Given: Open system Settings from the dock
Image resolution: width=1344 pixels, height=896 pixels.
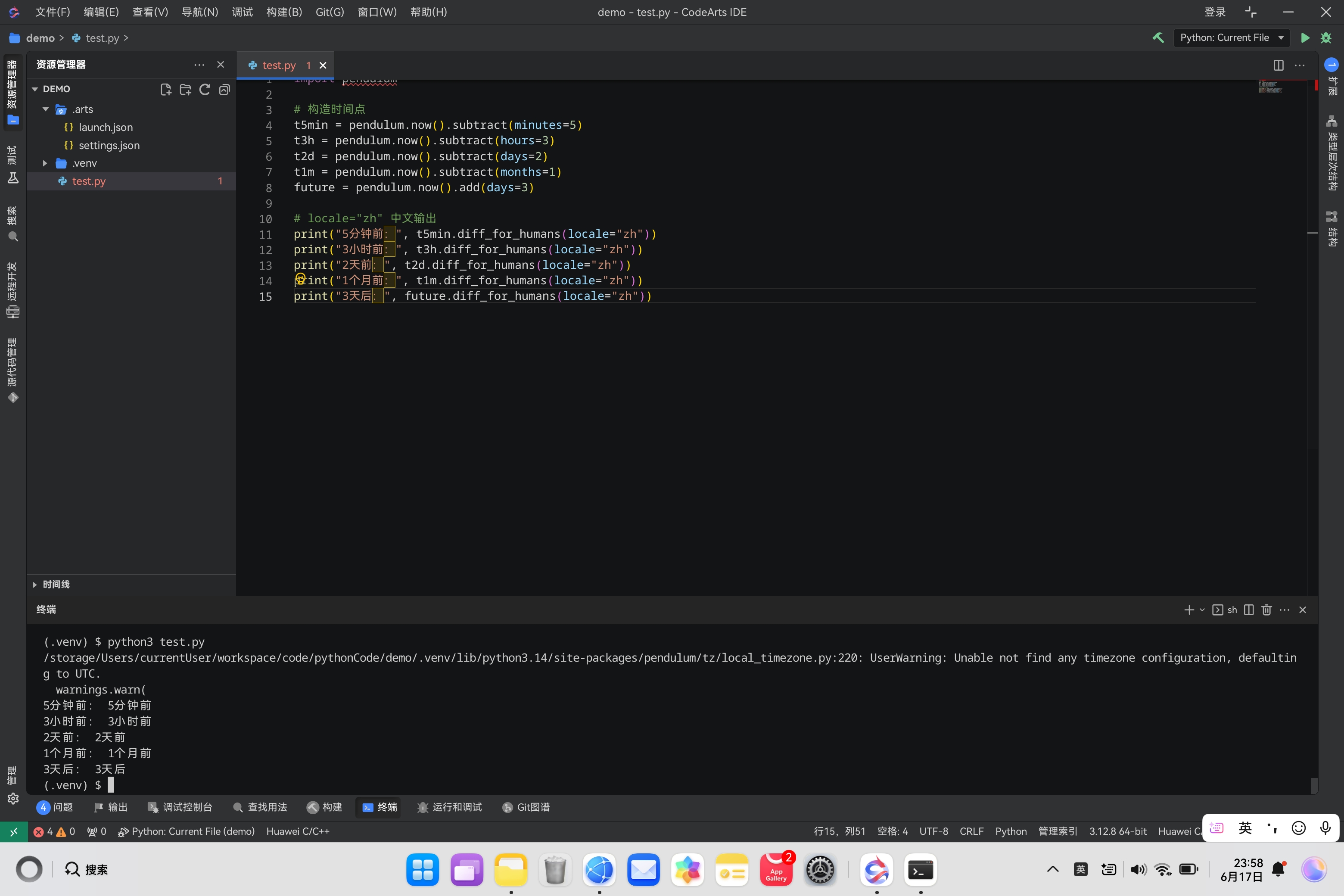Looking at the screenshot, I should [820, 870].
